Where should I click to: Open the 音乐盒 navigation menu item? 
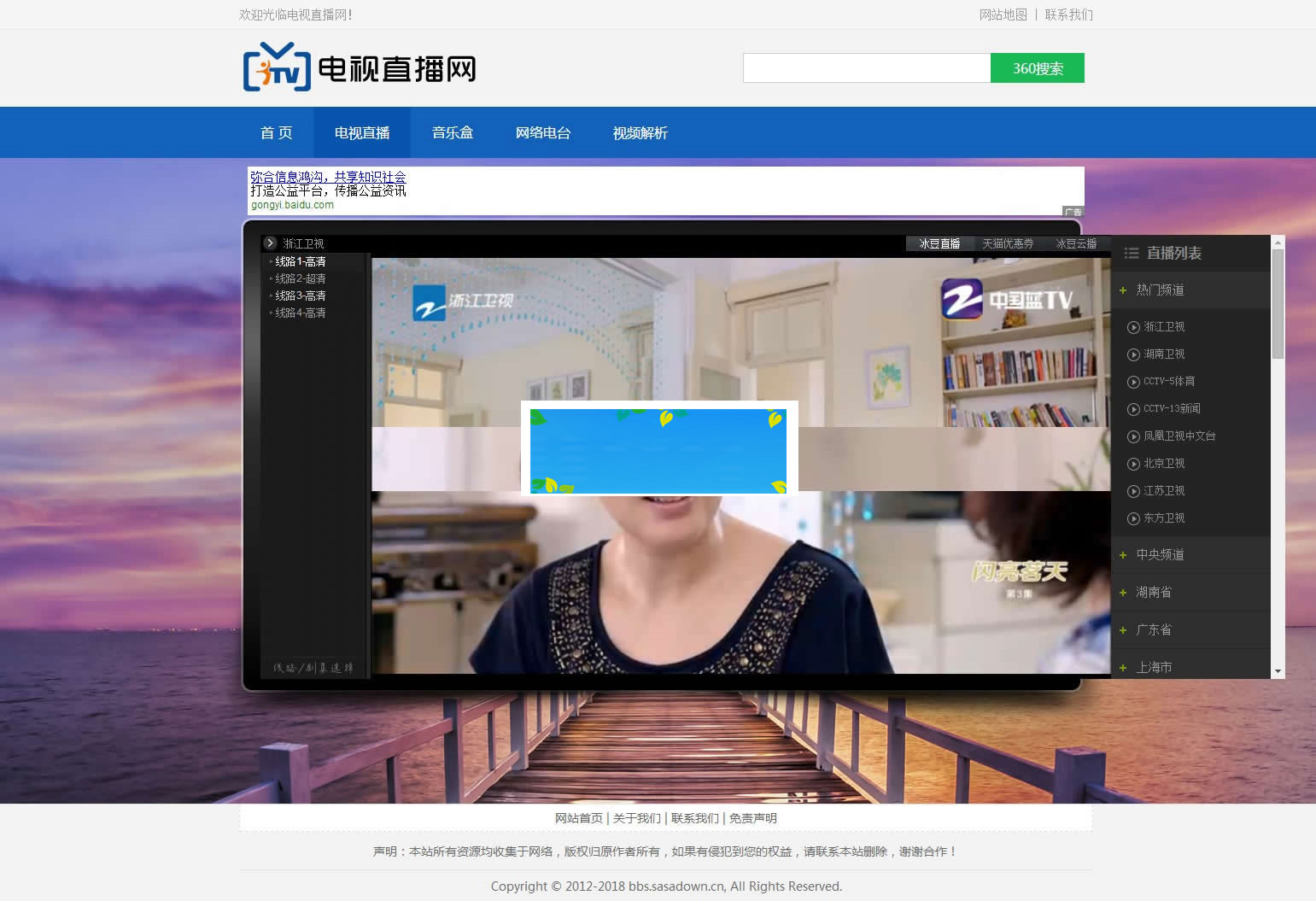(453, 133)
